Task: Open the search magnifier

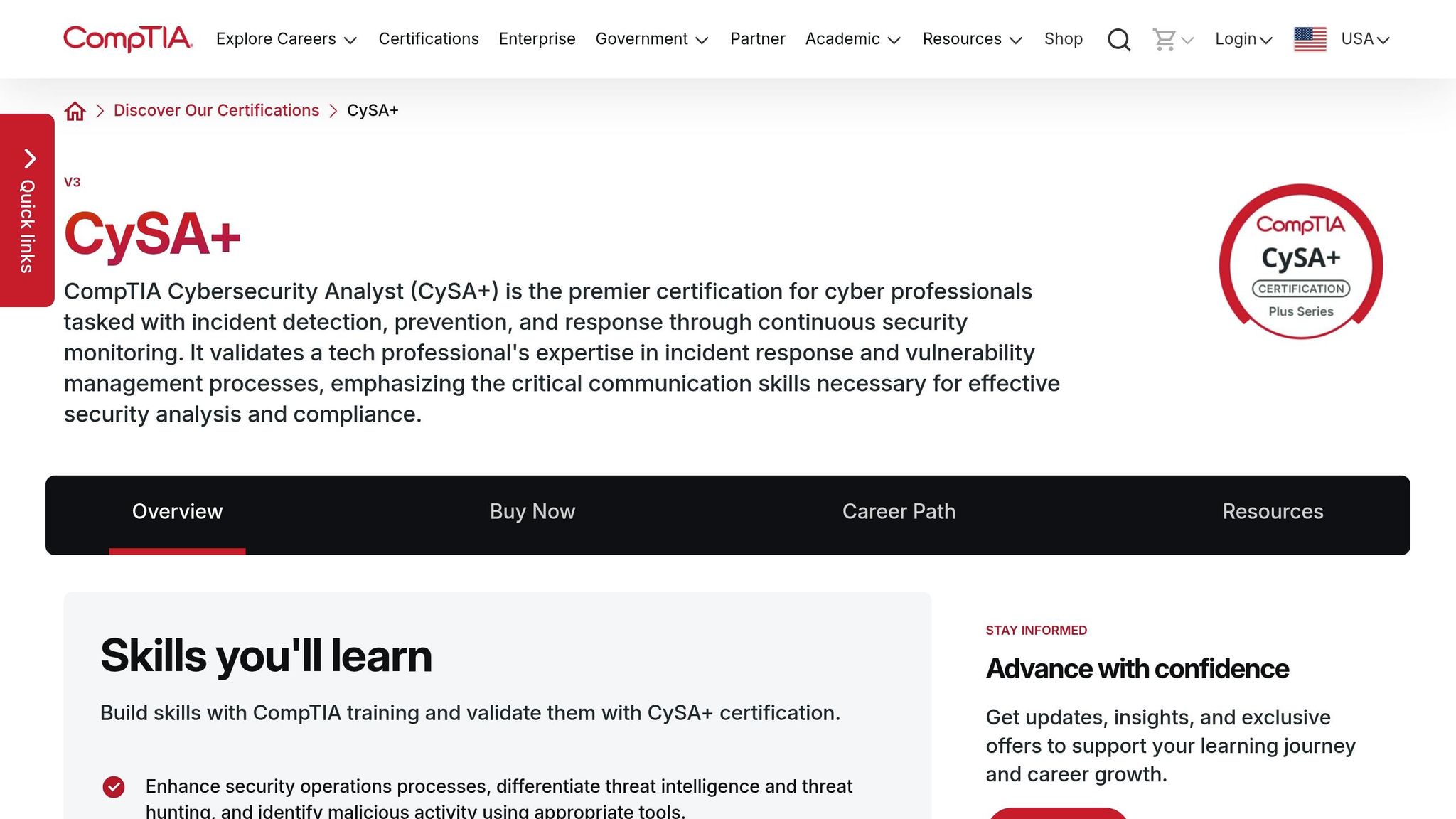Action: [1118, 39]
